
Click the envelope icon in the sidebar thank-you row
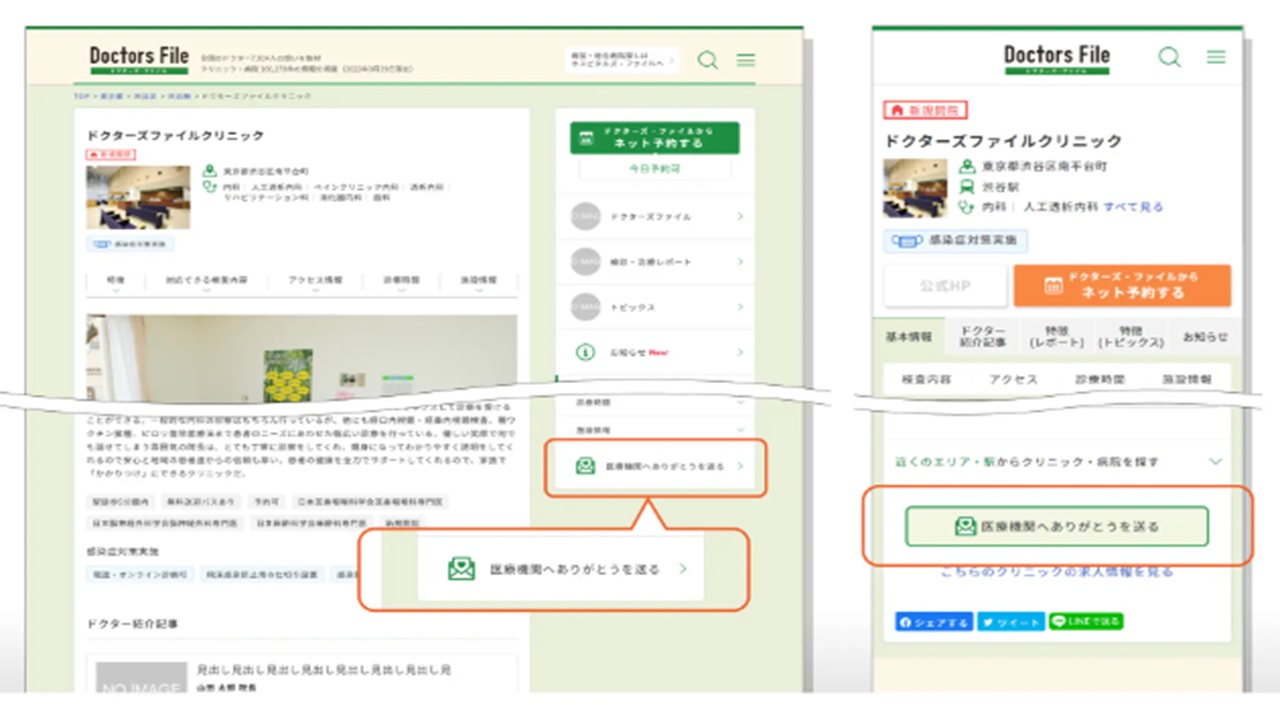point(586,466)
